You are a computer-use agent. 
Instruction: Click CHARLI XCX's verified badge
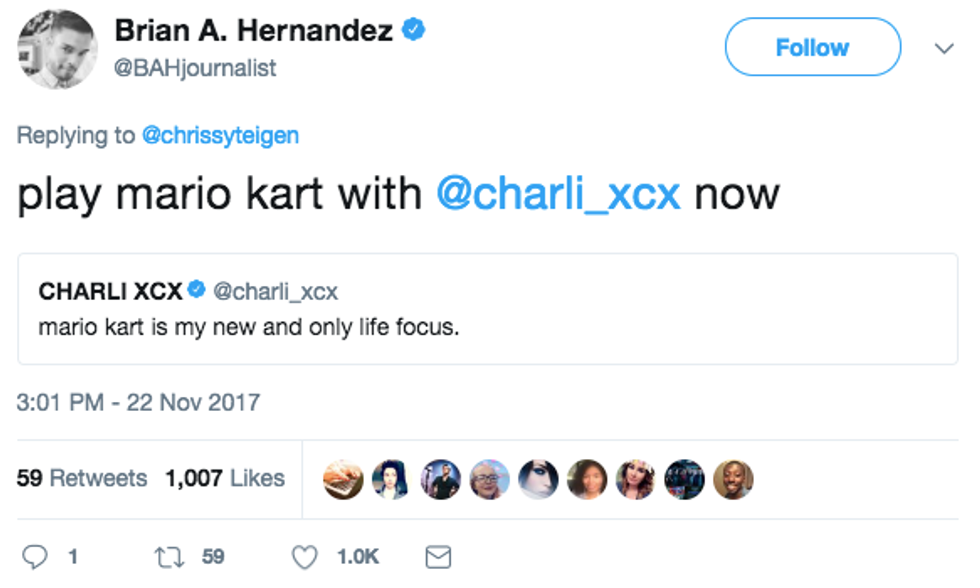tap(197, 291)
